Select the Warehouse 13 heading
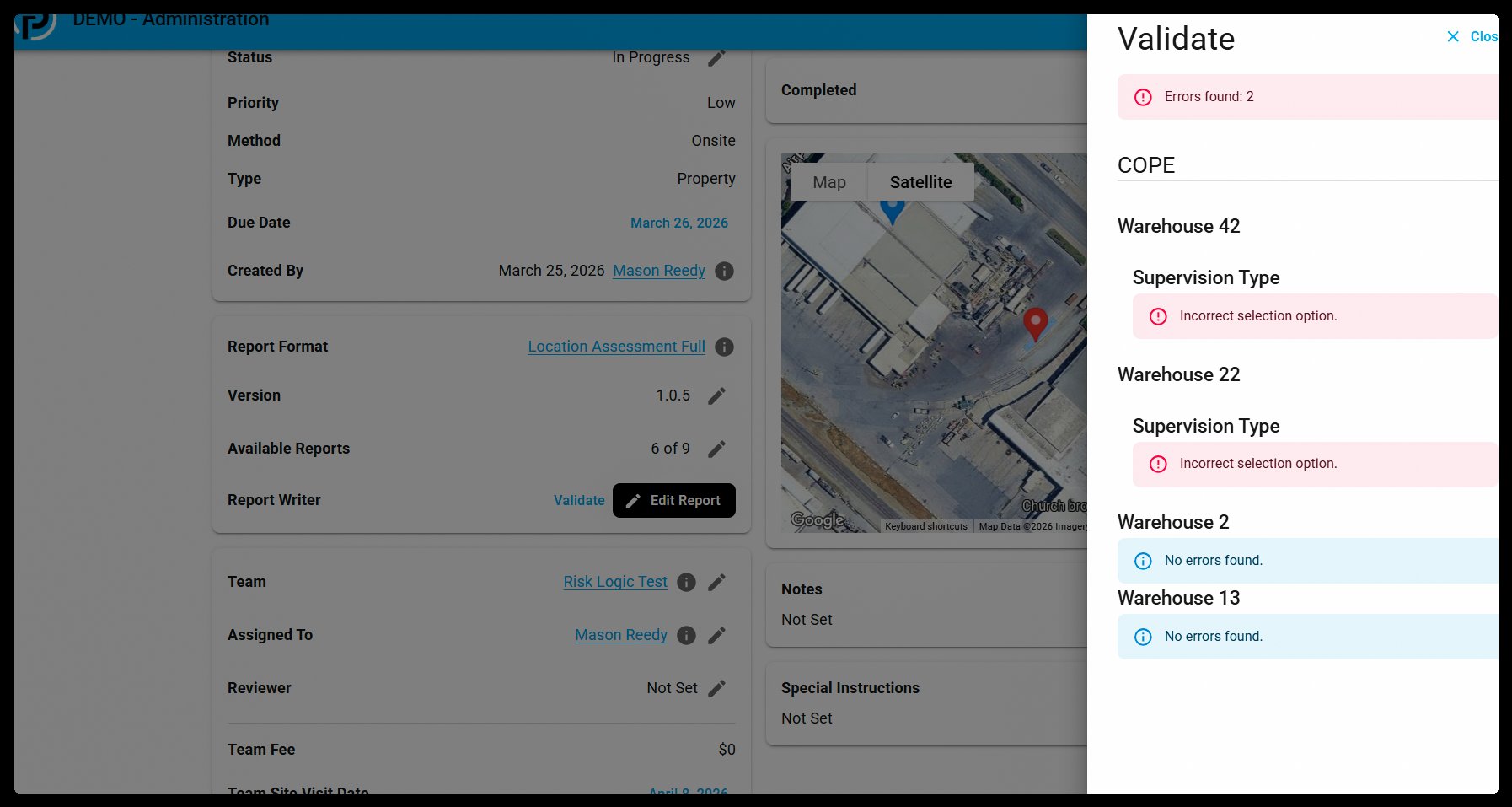Viewport: 1512px width, 807px height. pyautogui.click(x=1179, y=598)
